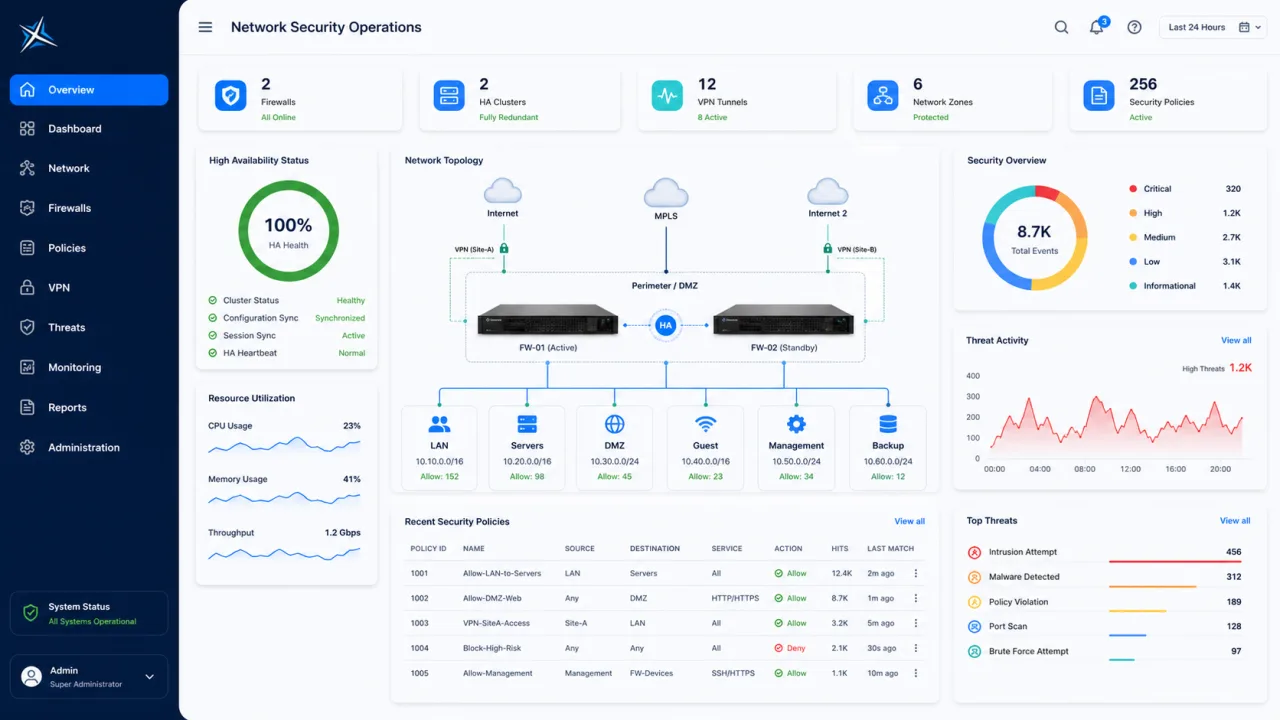Click policy name Block-High-Risk
Viewport: 1280px width, 720px height.
pos(492,648)
